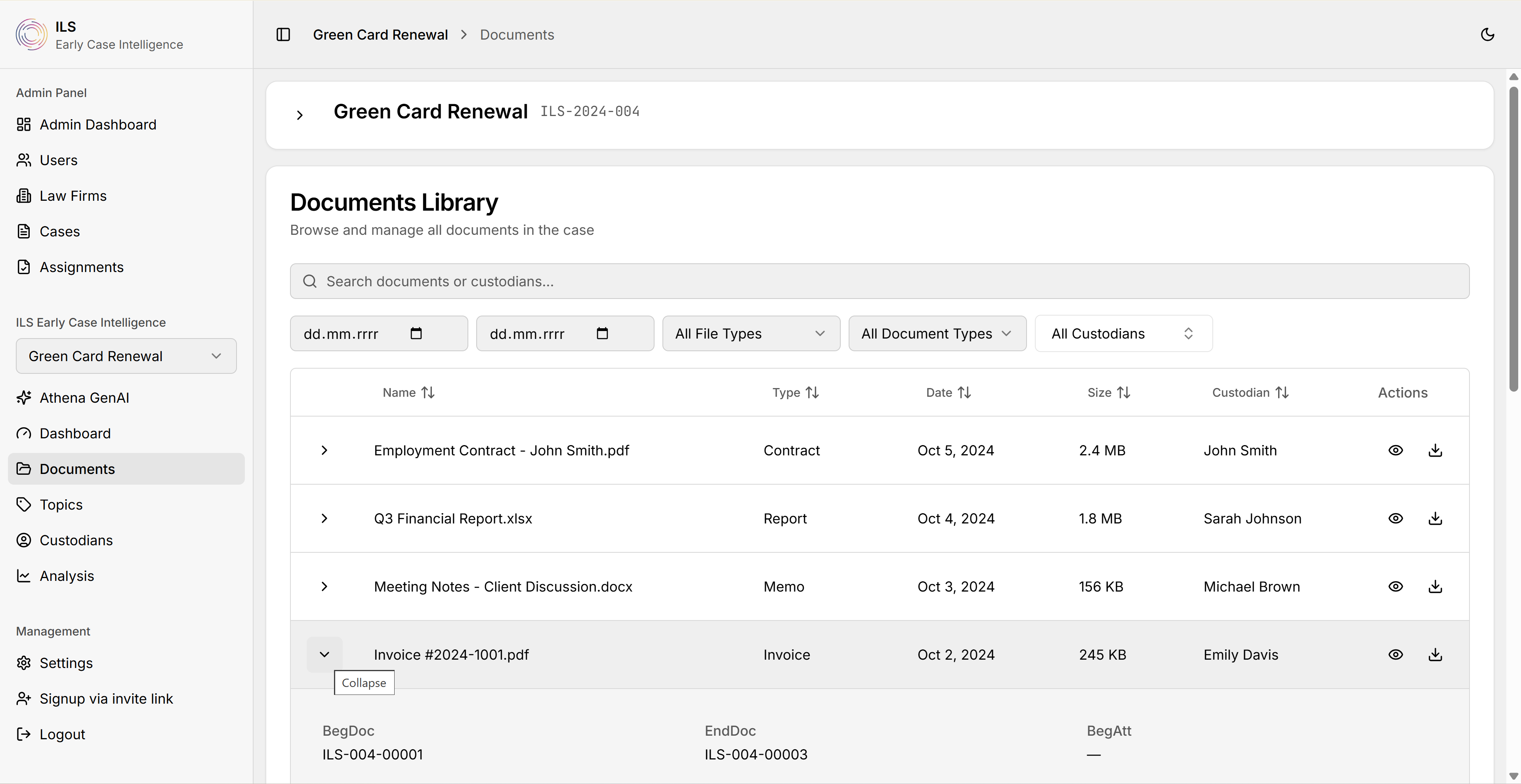Sort table by Size column
The width and height of the screenshot is (1521, 784).
[1109, 392]
